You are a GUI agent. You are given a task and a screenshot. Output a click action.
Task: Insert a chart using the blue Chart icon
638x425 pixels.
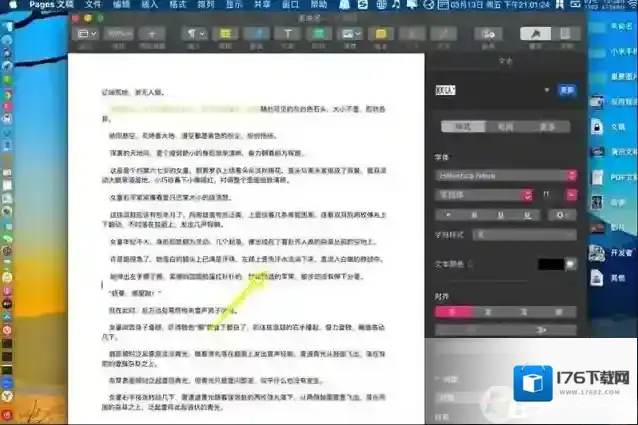(x=256, y=34)
